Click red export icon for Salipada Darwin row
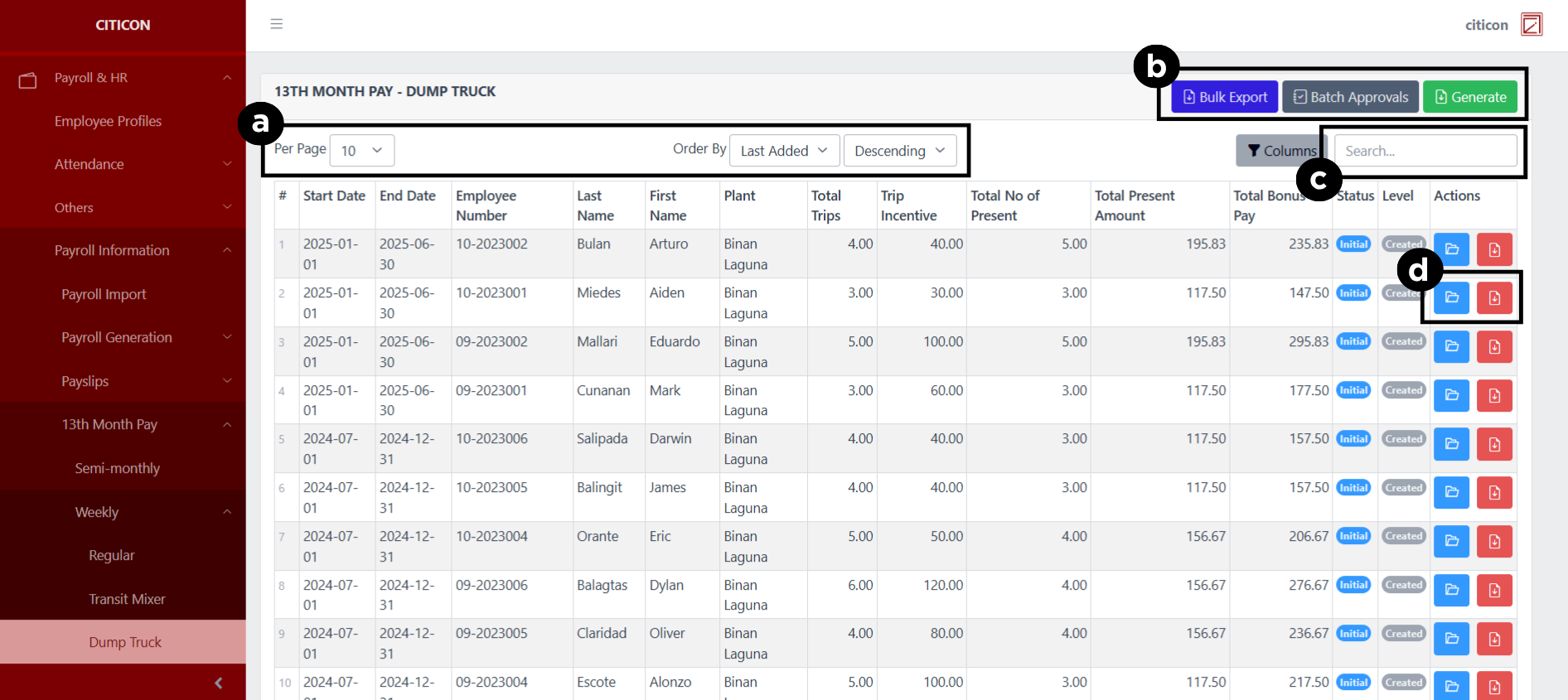 coord(1494,445)
